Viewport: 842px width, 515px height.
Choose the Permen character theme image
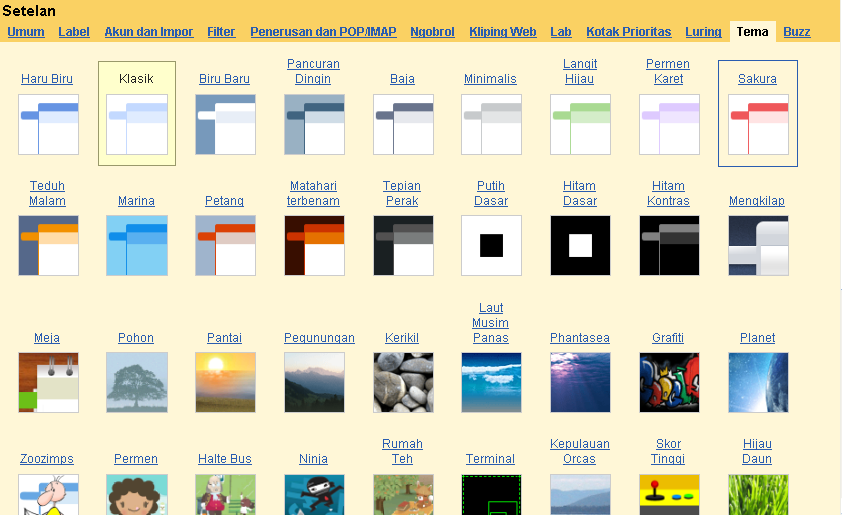point(137,495)
